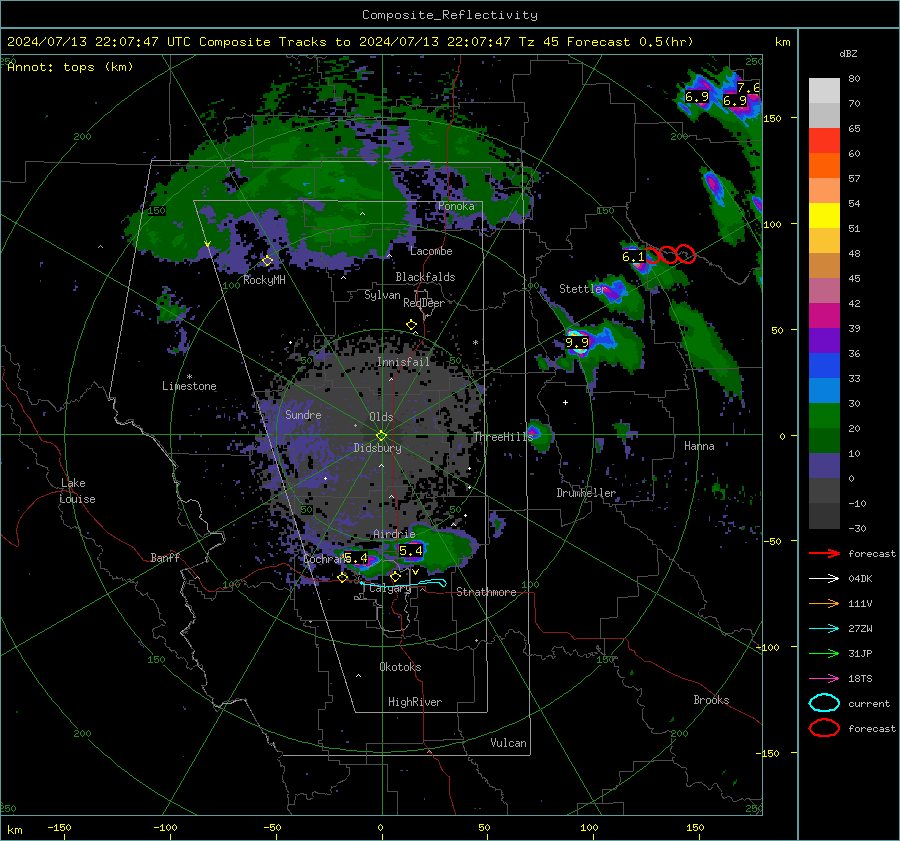Click the timestamp header with Forecast 0.5(hr)
Image resolution: width=900 pixels, height=841 pixels.
[x=350, y=42]
